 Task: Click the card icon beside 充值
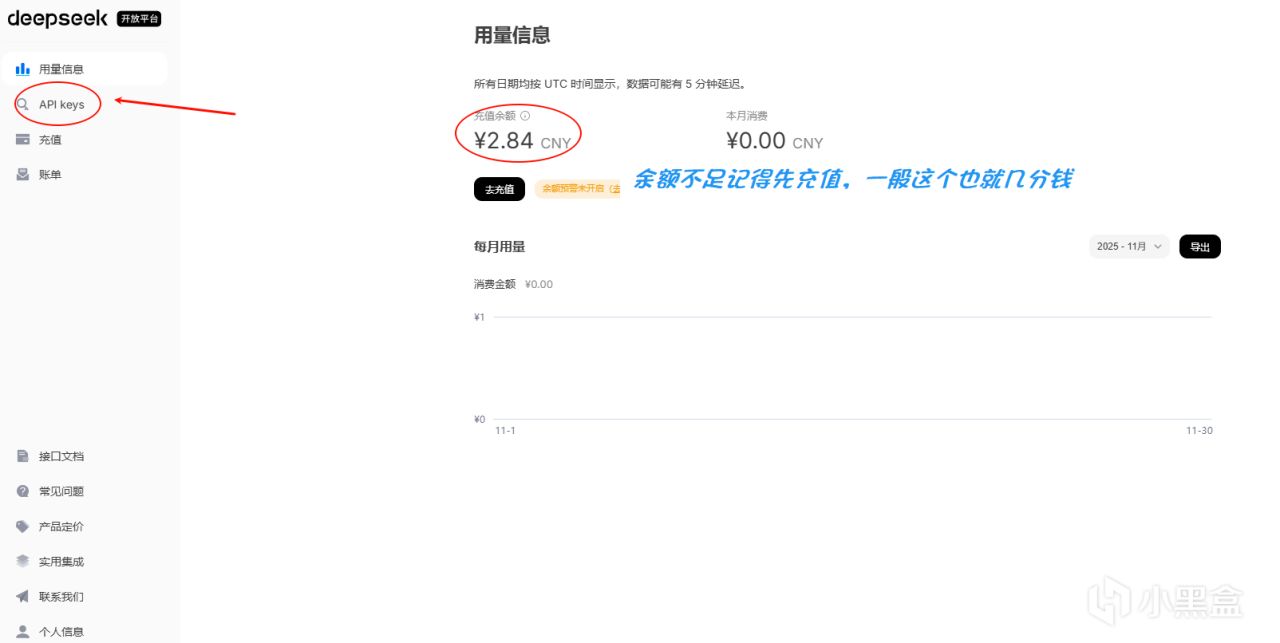[22, 139]
